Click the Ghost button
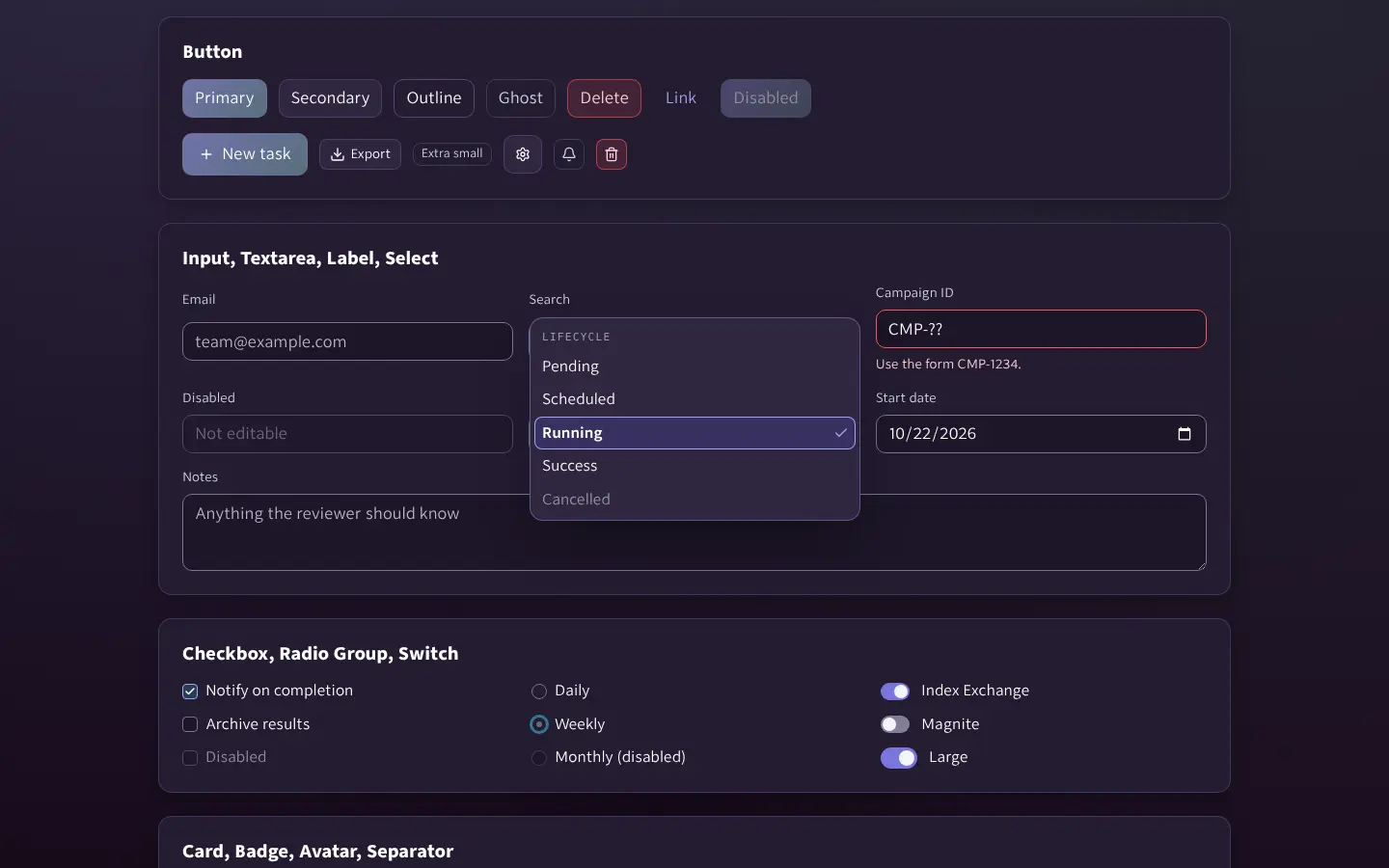Image resolution: width=1389 pixels, height=868 pixels. click(521, 98)
